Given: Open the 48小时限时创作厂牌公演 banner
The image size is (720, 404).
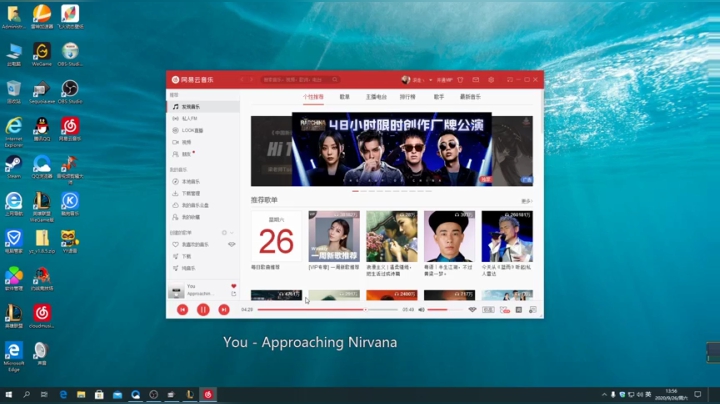Looking at the screenshot, I should tap(392, 149).
